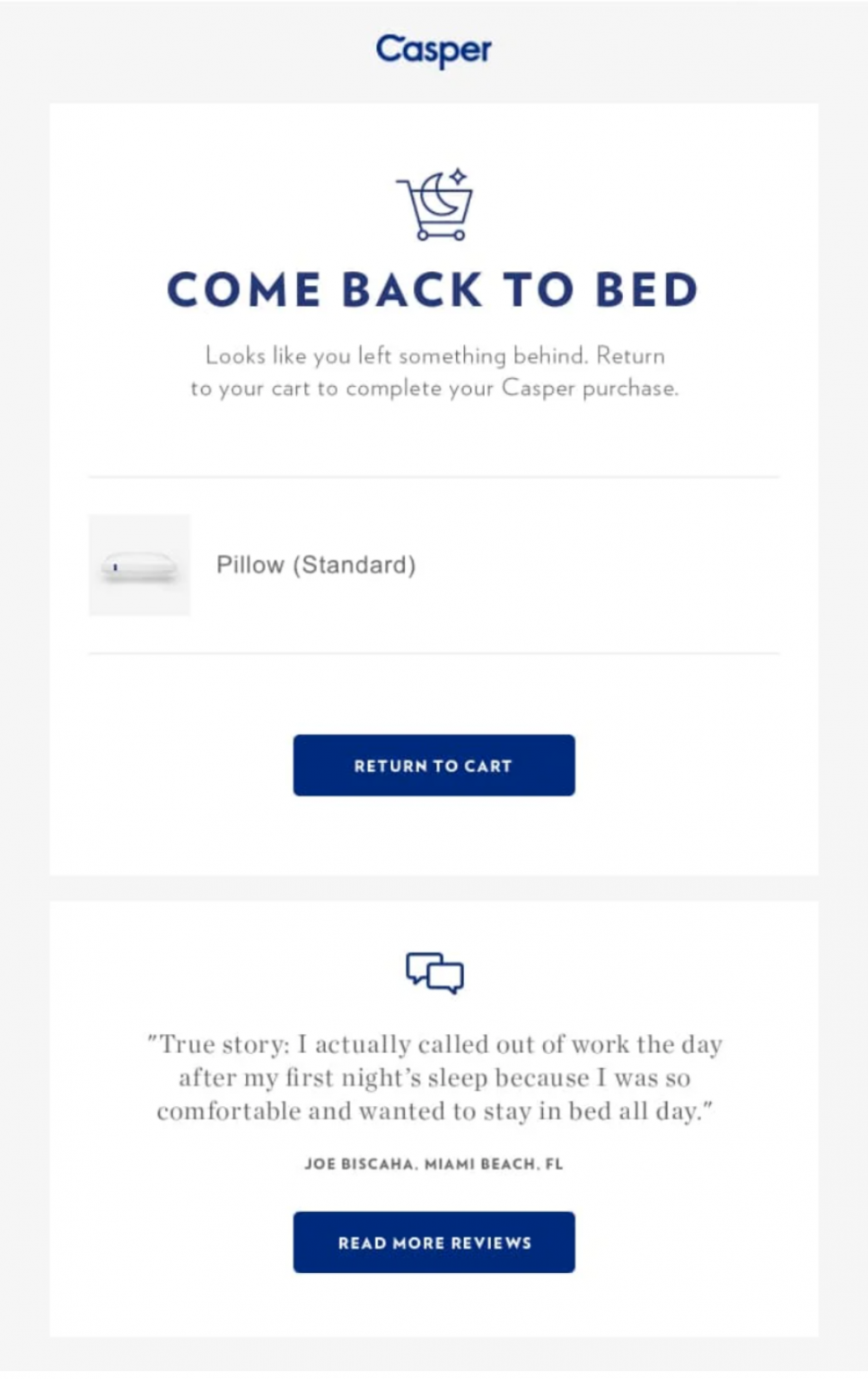
Task: Click the crescent moon inside the cart
Action: tap(441, 195)
